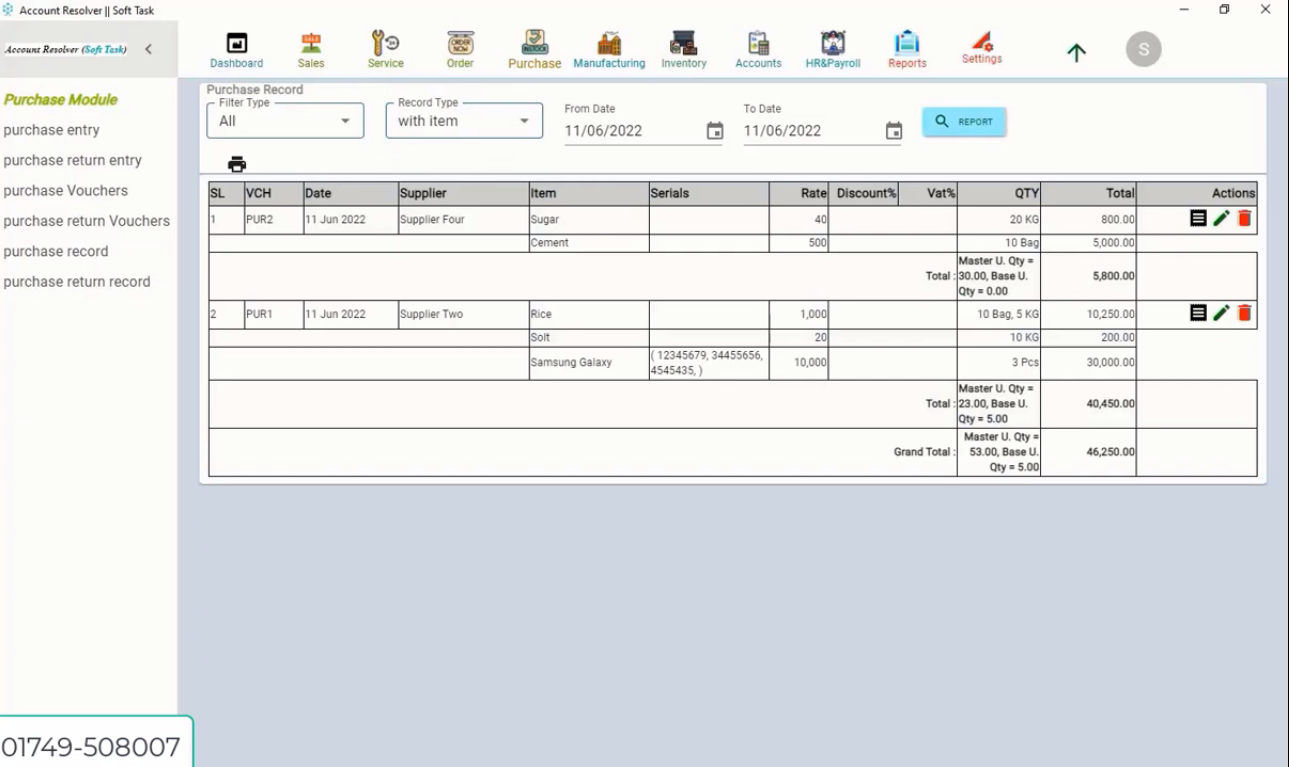This screenshot has width=1289, height=767.
Task: Select the Sales module icon
Action: coord(310,48)
